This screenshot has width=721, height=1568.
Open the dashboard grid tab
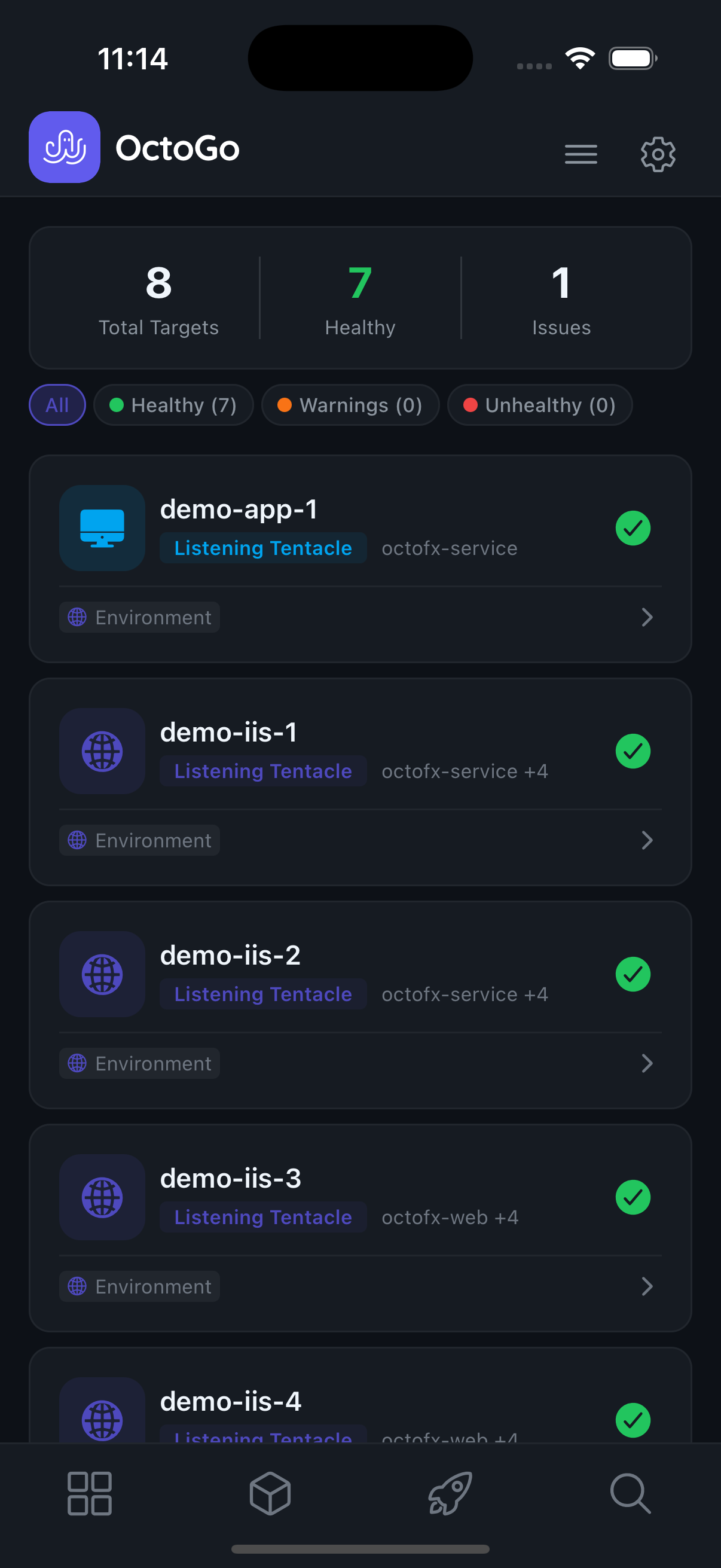click(90, 1493)
